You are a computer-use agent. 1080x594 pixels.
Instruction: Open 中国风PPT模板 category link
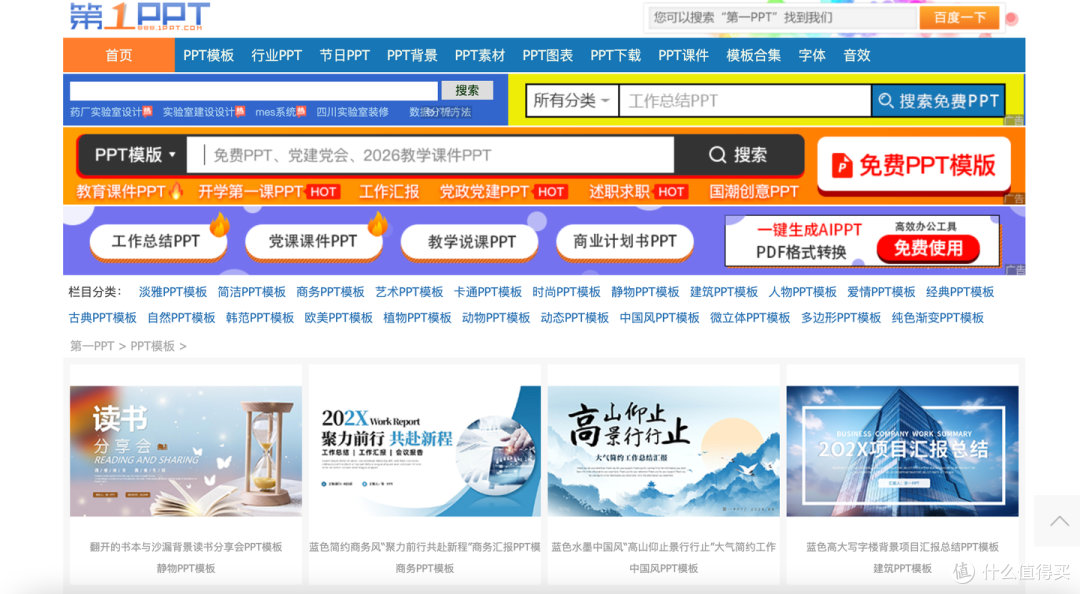click(x=659, y=318)
